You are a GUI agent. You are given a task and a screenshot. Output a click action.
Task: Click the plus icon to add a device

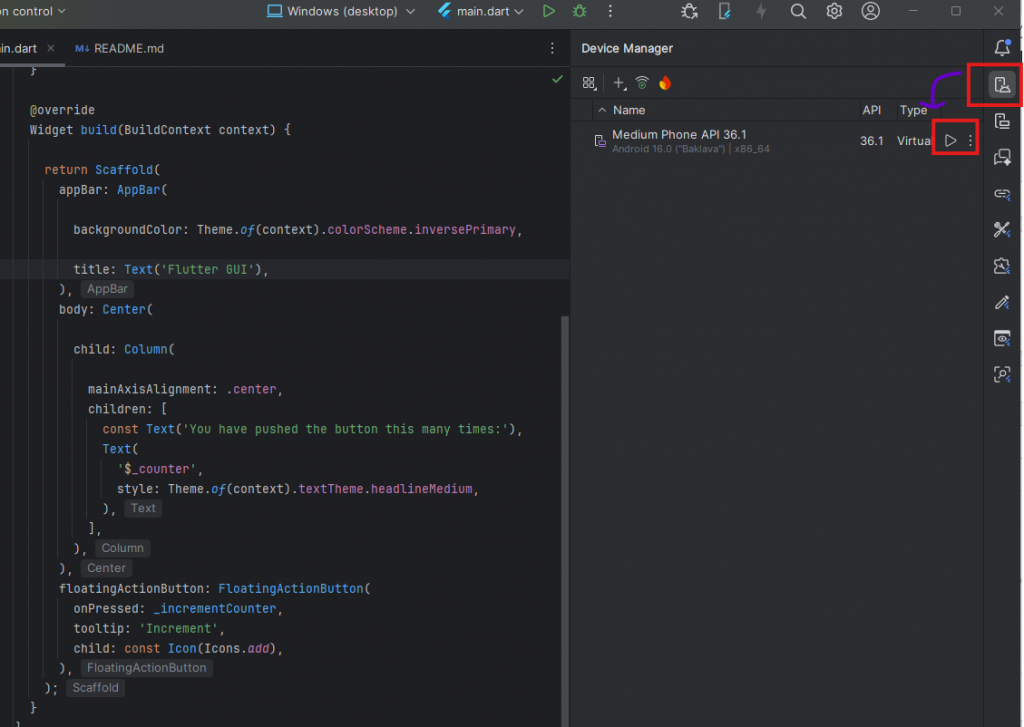619,83
